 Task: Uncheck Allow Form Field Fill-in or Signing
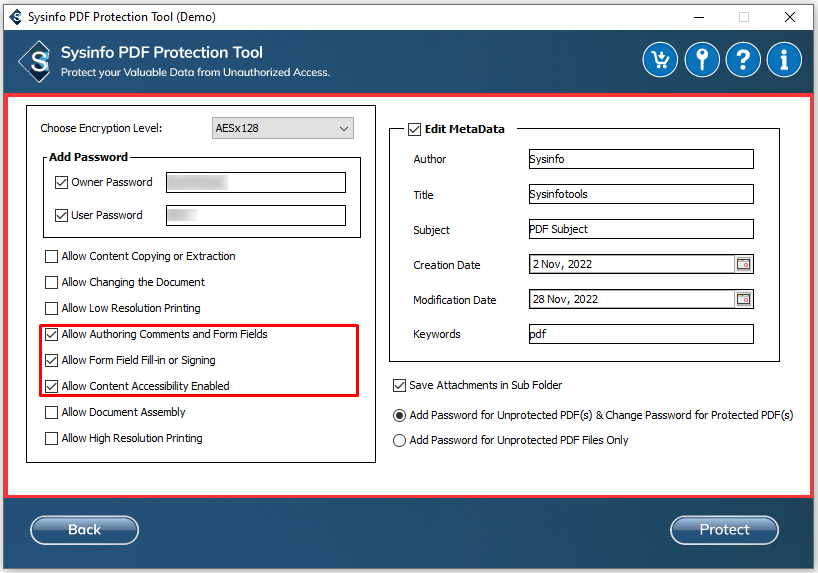pyautogui.click(x=51, y=360)
